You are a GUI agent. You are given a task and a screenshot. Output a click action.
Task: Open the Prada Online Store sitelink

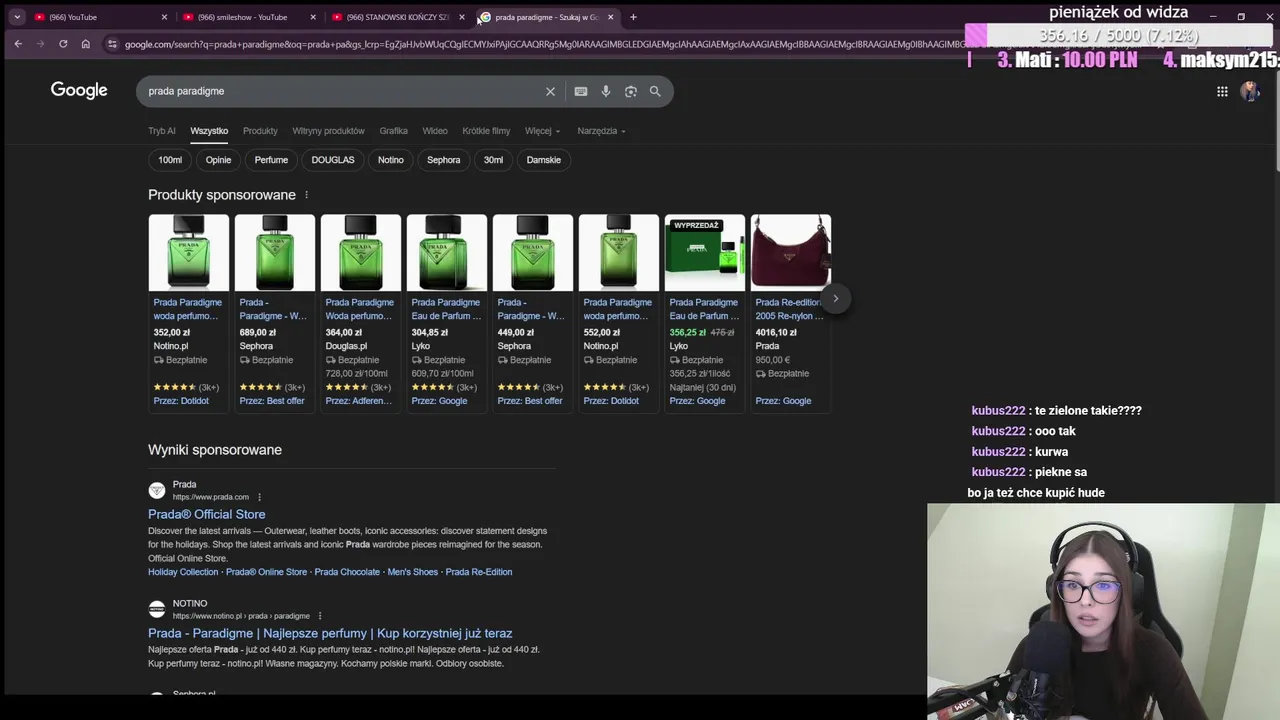coord(266,572)
